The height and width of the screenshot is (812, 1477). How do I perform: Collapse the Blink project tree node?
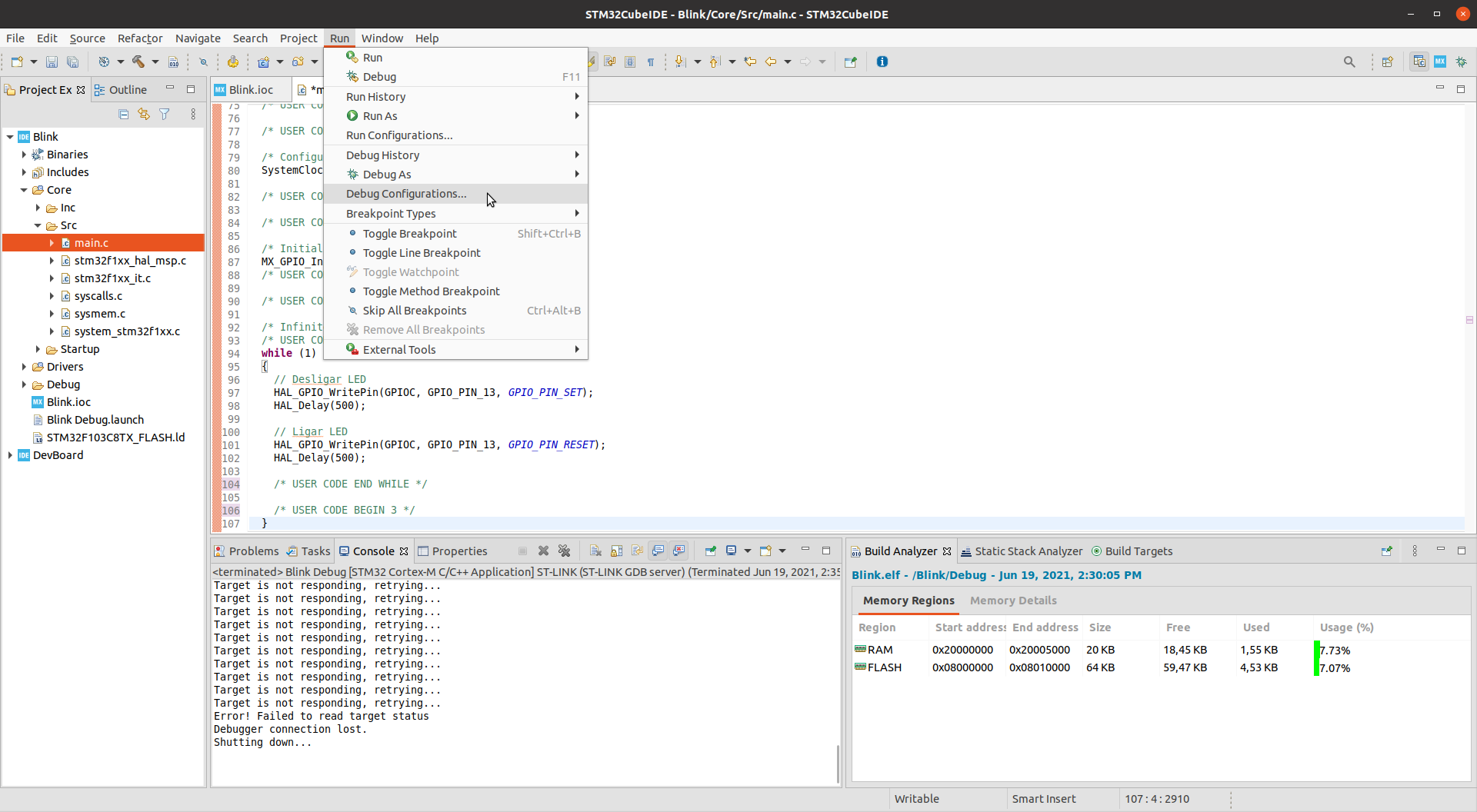coord(10,137)
